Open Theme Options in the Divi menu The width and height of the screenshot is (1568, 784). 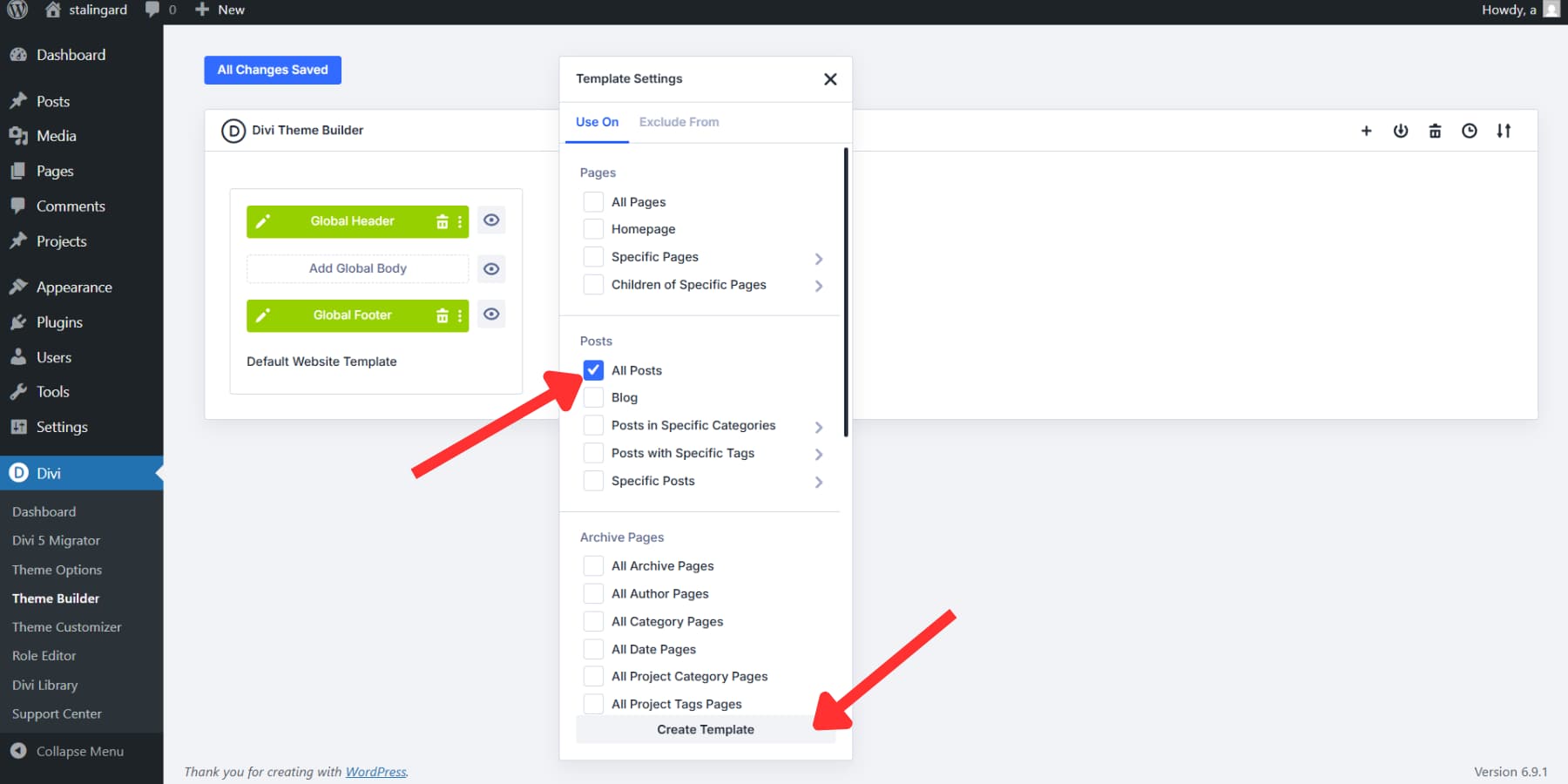pyautogui.click(x=56, y=569)
